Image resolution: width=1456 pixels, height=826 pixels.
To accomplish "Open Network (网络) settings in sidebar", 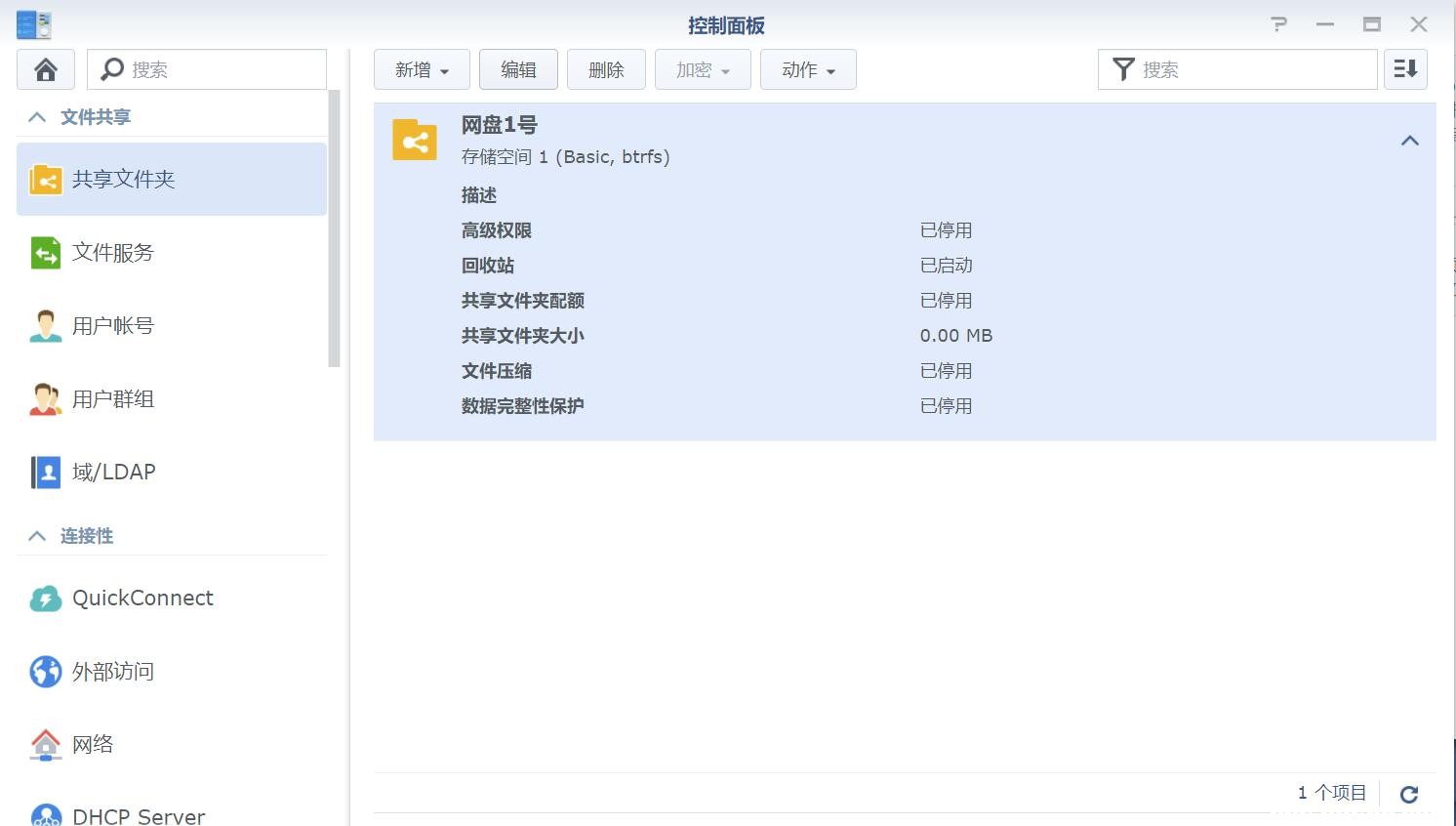I will pos(172,744).
